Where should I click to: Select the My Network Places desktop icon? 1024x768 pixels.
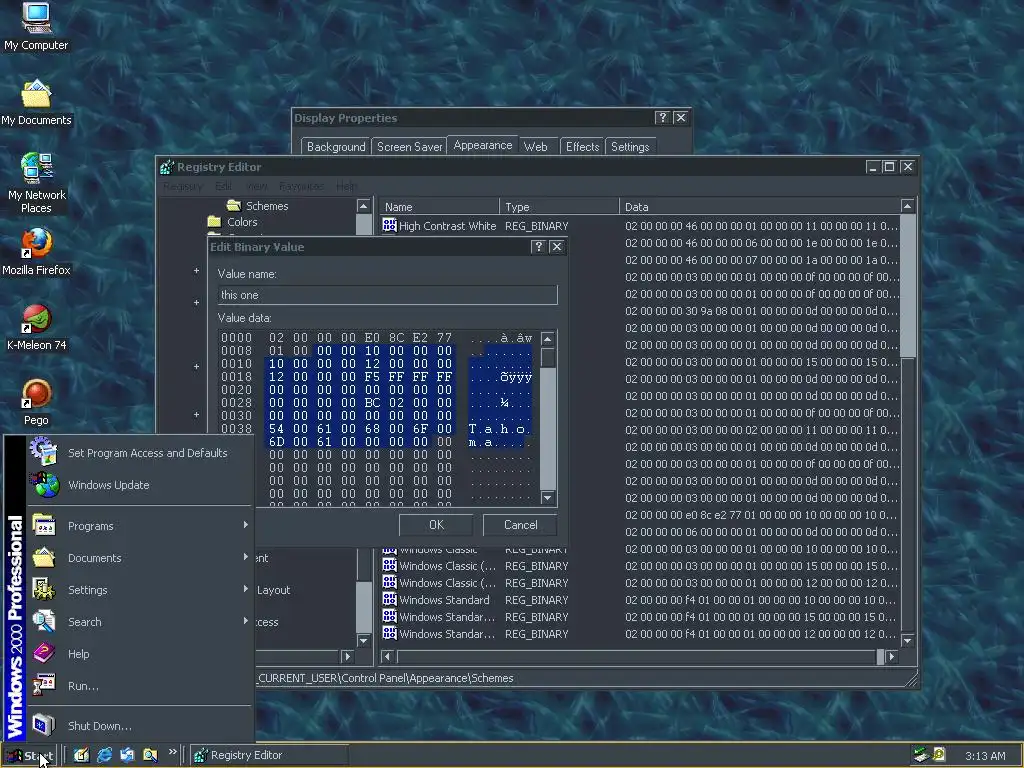pos(36,183)
